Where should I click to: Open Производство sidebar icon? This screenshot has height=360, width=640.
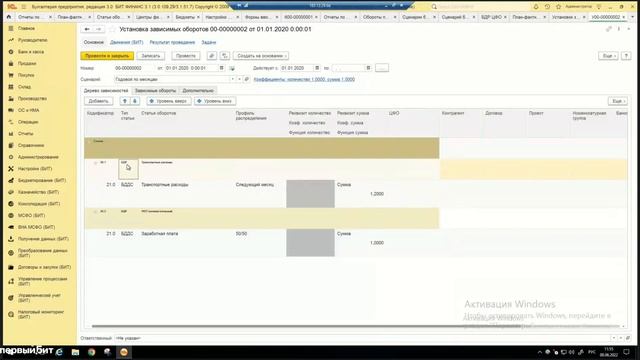point(11,99)
